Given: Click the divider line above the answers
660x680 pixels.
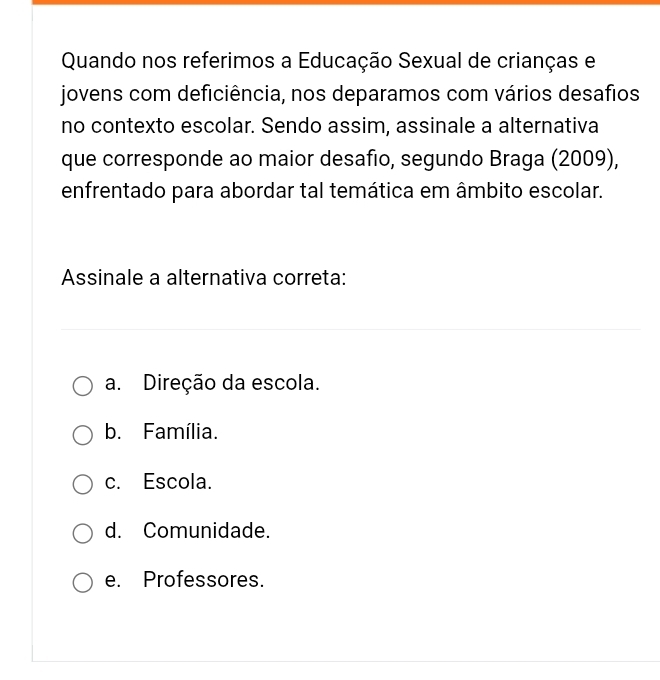Looking at the screenshot, I should pos(350,329).
